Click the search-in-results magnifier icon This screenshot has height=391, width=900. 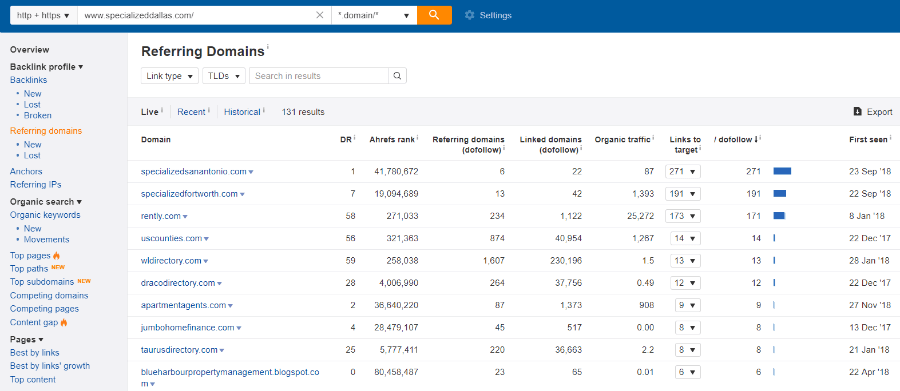click(x=397, y=76)
